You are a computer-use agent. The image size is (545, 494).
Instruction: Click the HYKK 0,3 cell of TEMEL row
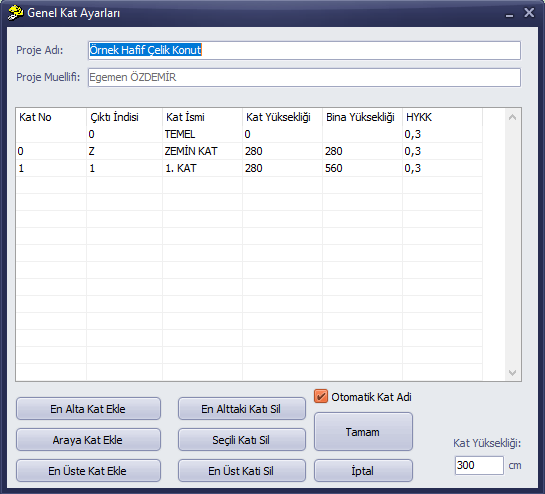[442, 134]
